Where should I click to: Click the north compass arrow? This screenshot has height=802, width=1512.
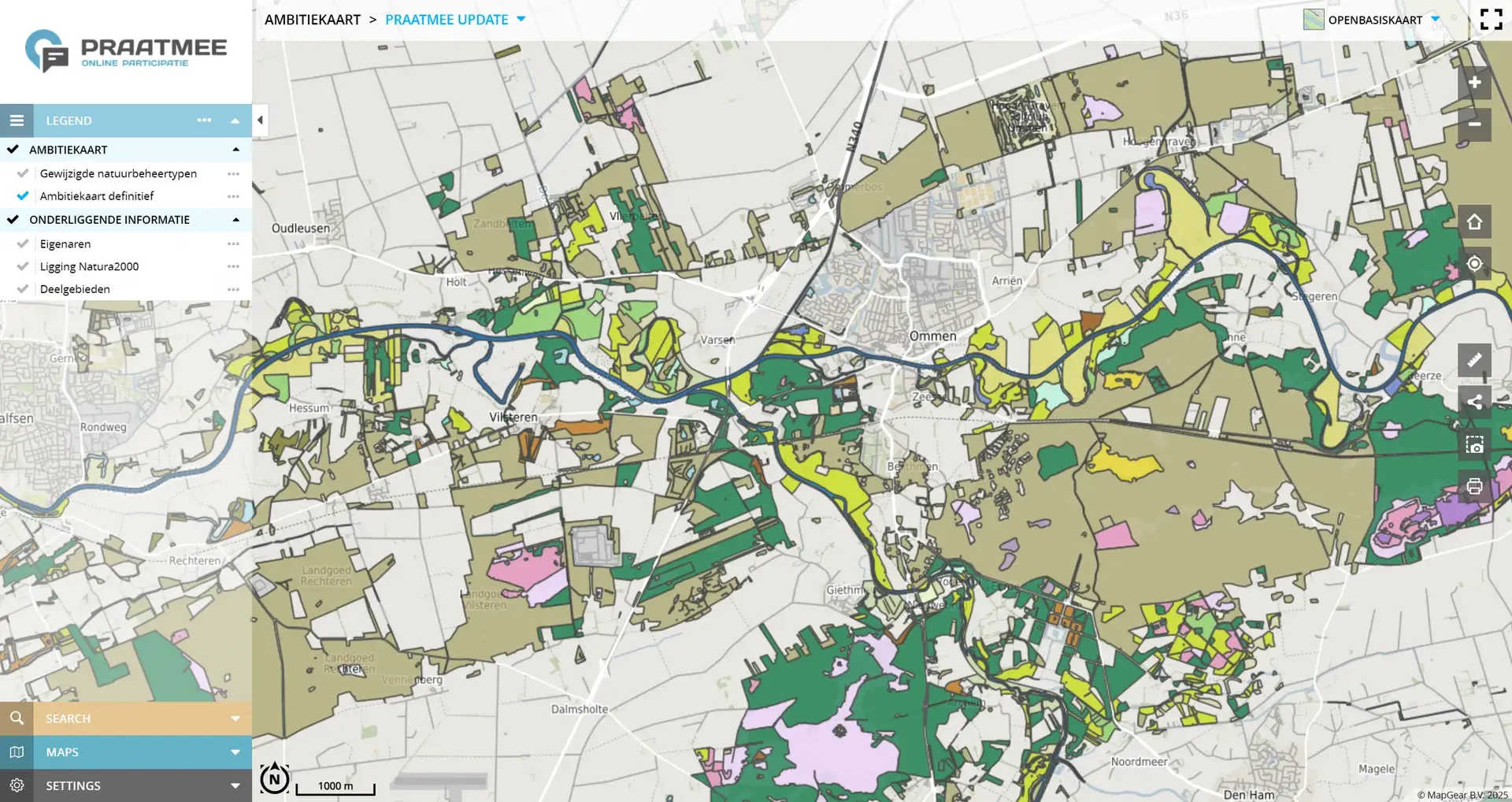pyautogui.click(x=275, y=777)
